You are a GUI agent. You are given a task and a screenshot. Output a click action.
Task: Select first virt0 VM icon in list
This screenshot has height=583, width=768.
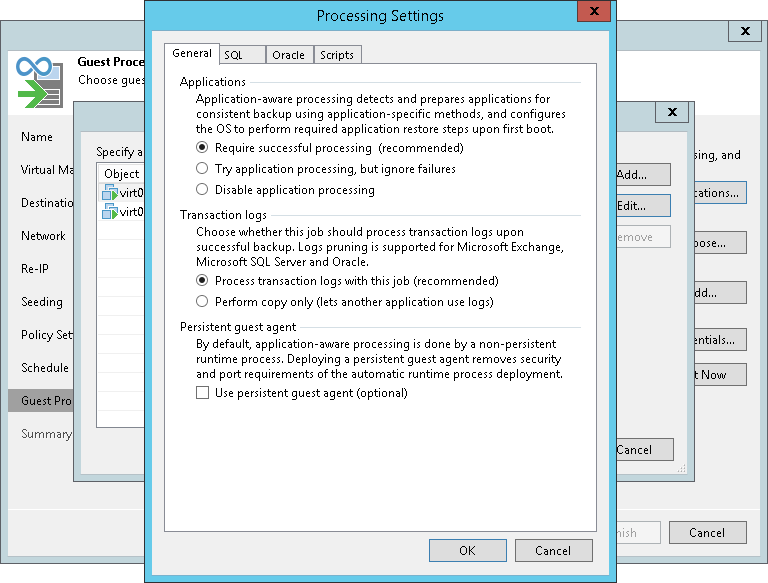[110, 193]
